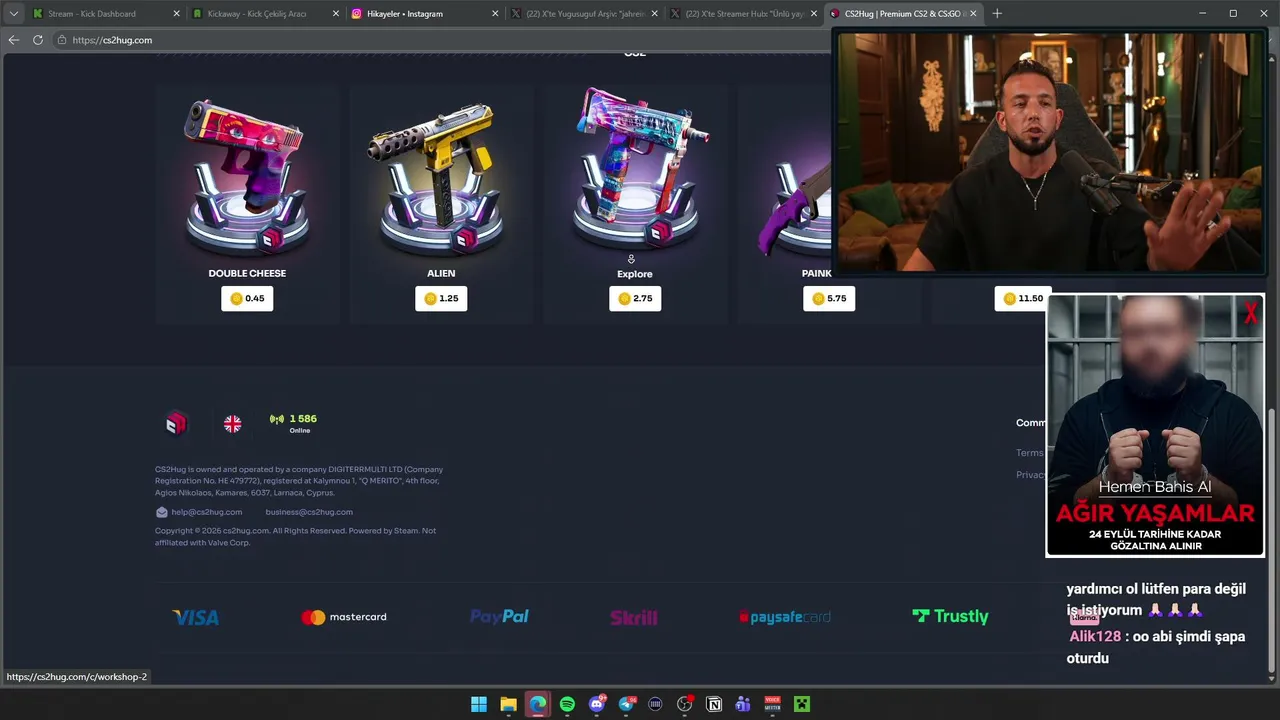The width and height of the screenshot is (1280, 720).
Task: Click the paysafecard payment logo
Action: [785, 617]
